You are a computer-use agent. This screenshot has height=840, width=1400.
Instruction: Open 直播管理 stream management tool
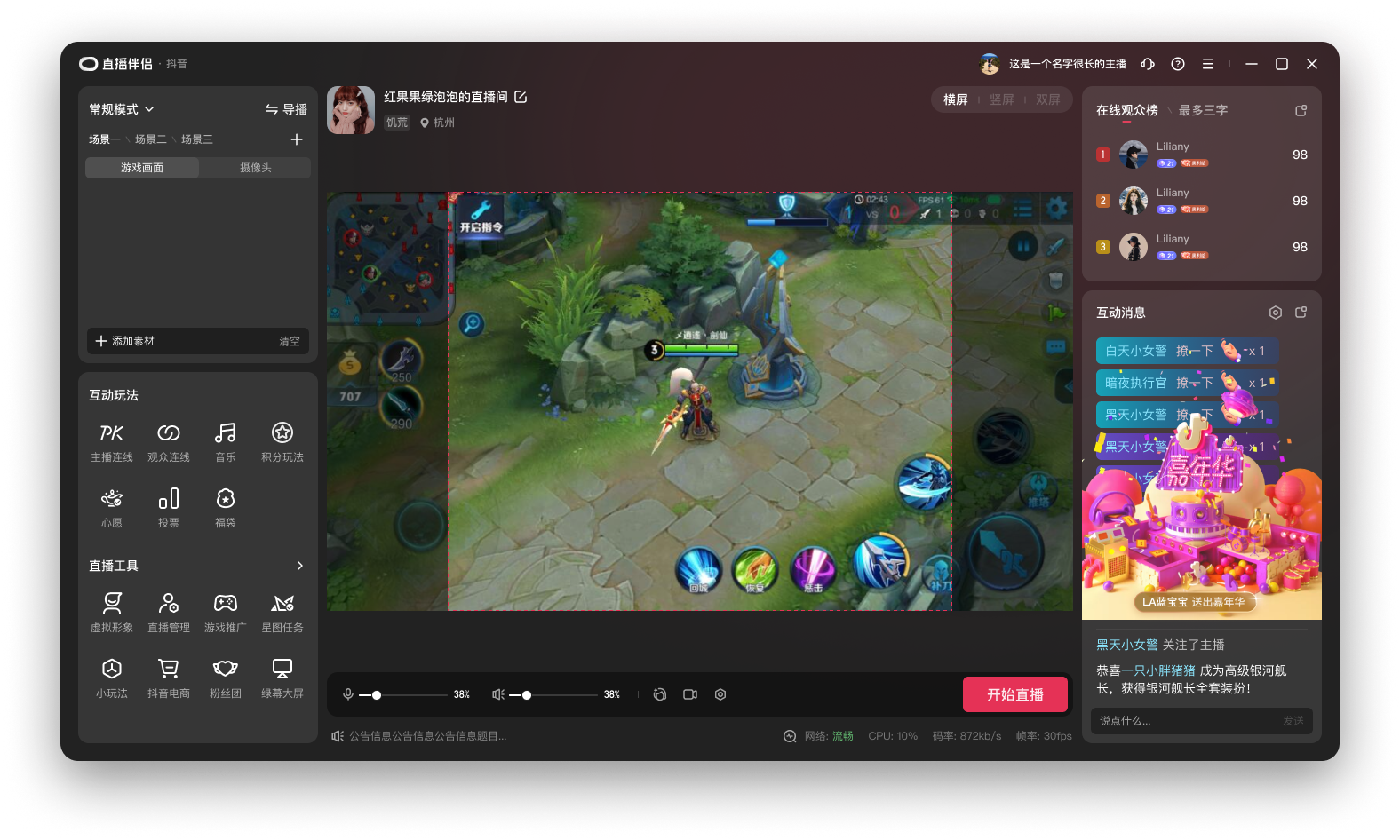pyautogui.click(x=169, y=613)
